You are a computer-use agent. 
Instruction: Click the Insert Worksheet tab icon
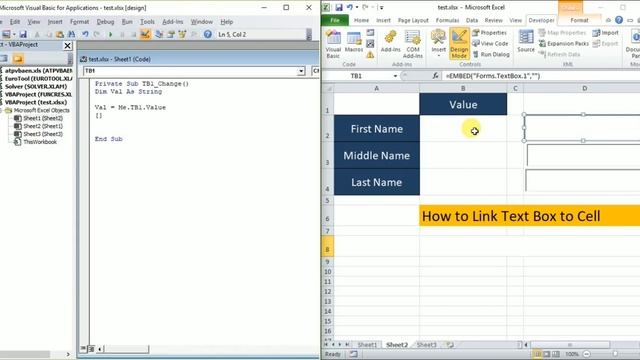pyautogui.click(x=450, y=345)
